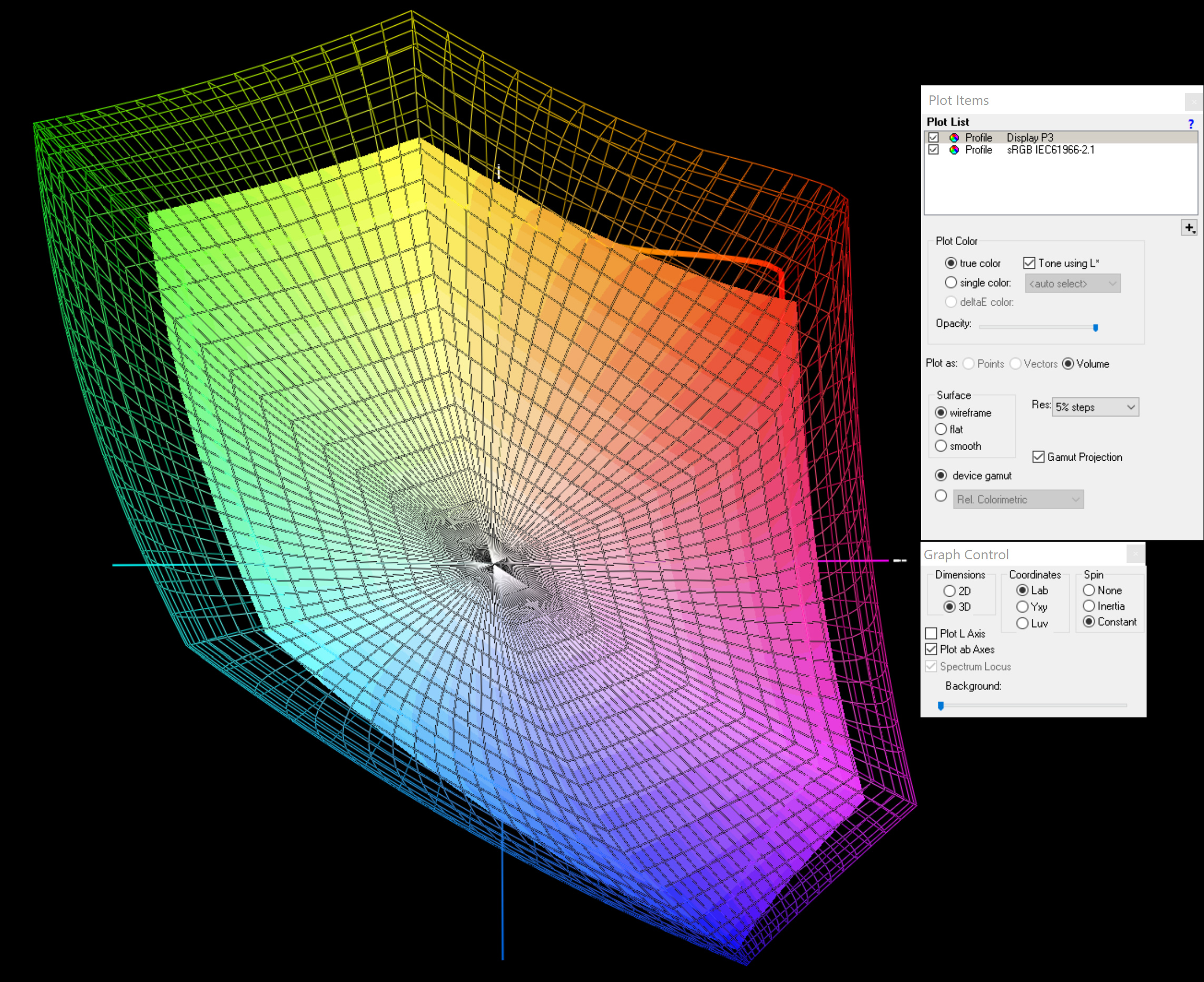Enable the Plot L Axis checkbox

pyautogui.click(x=932, y=634)
